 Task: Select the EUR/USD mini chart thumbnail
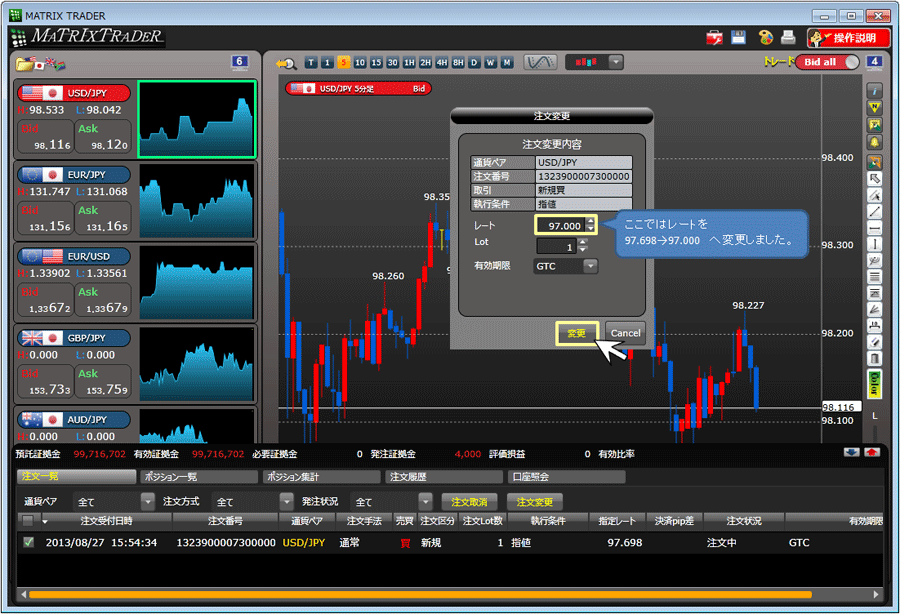pos(197,282)
